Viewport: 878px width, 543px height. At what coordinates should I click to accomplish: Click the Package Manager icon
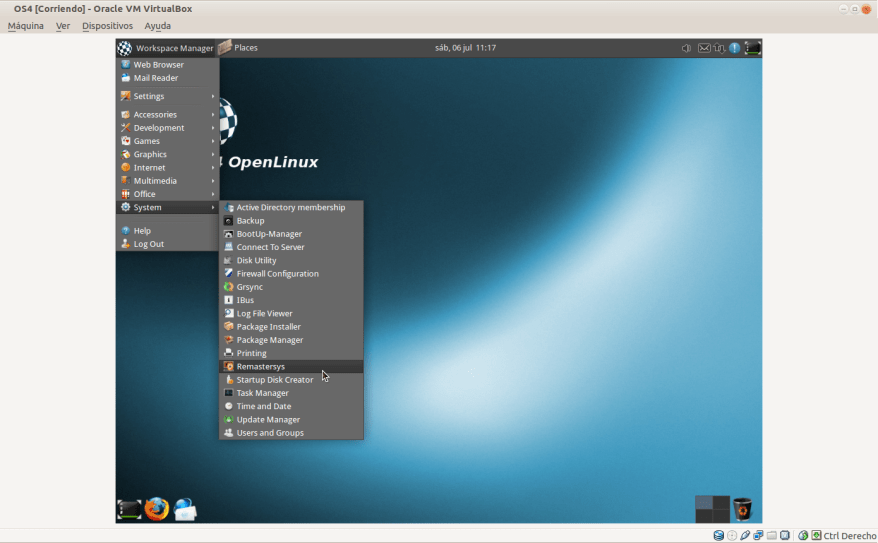pyautogui.click(x=228, y=340)
